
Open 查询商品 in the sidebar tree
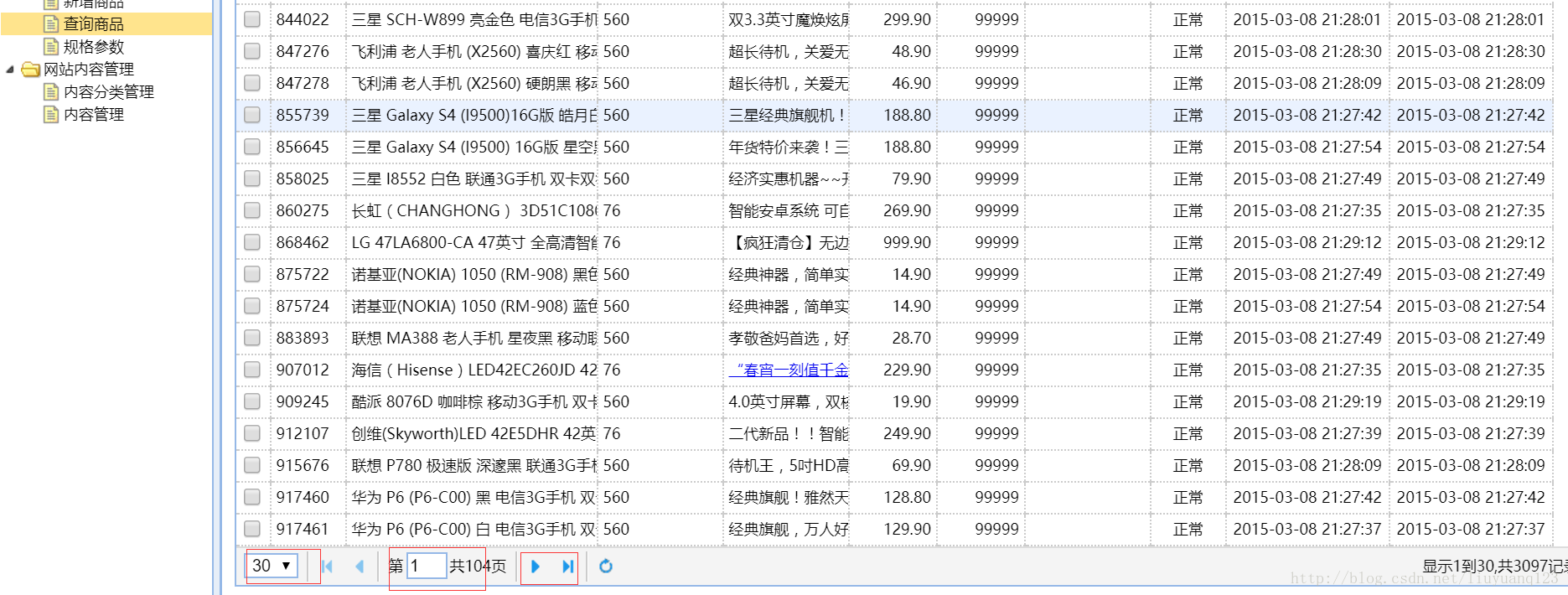point(94,23)
